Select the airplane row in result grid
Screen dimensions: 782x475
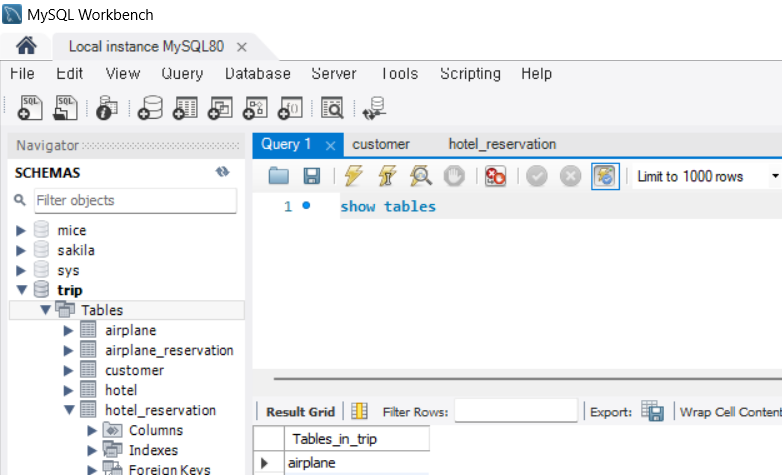tap(357, 463)
